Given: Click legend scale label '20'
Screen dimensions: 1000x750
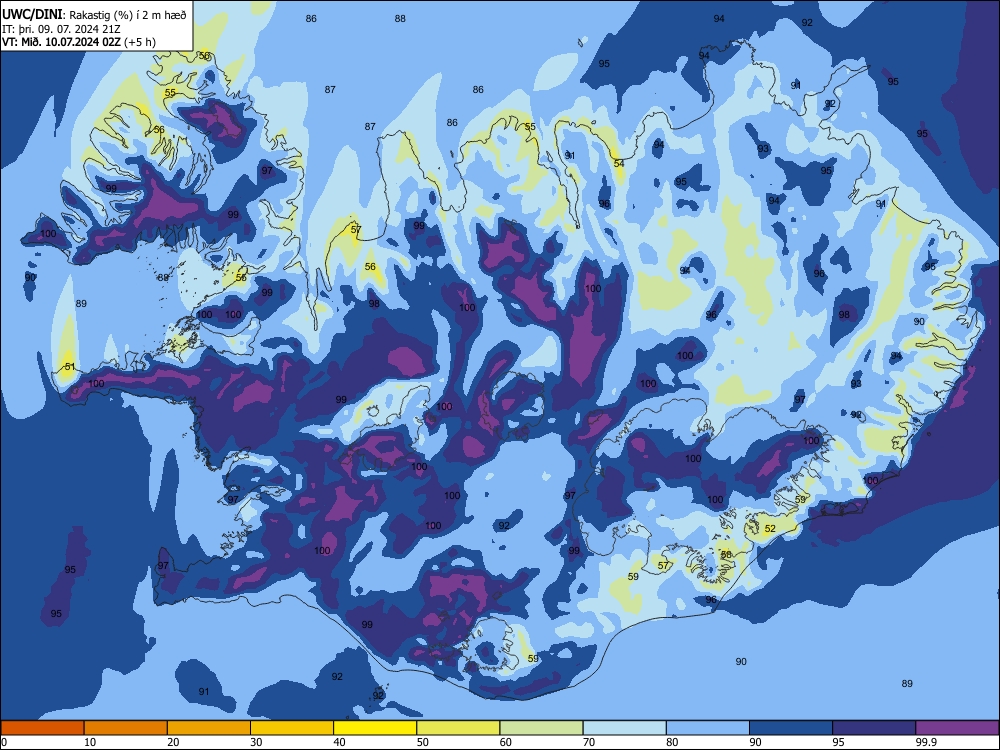Looking at the screenshot, I should [173, 742].
